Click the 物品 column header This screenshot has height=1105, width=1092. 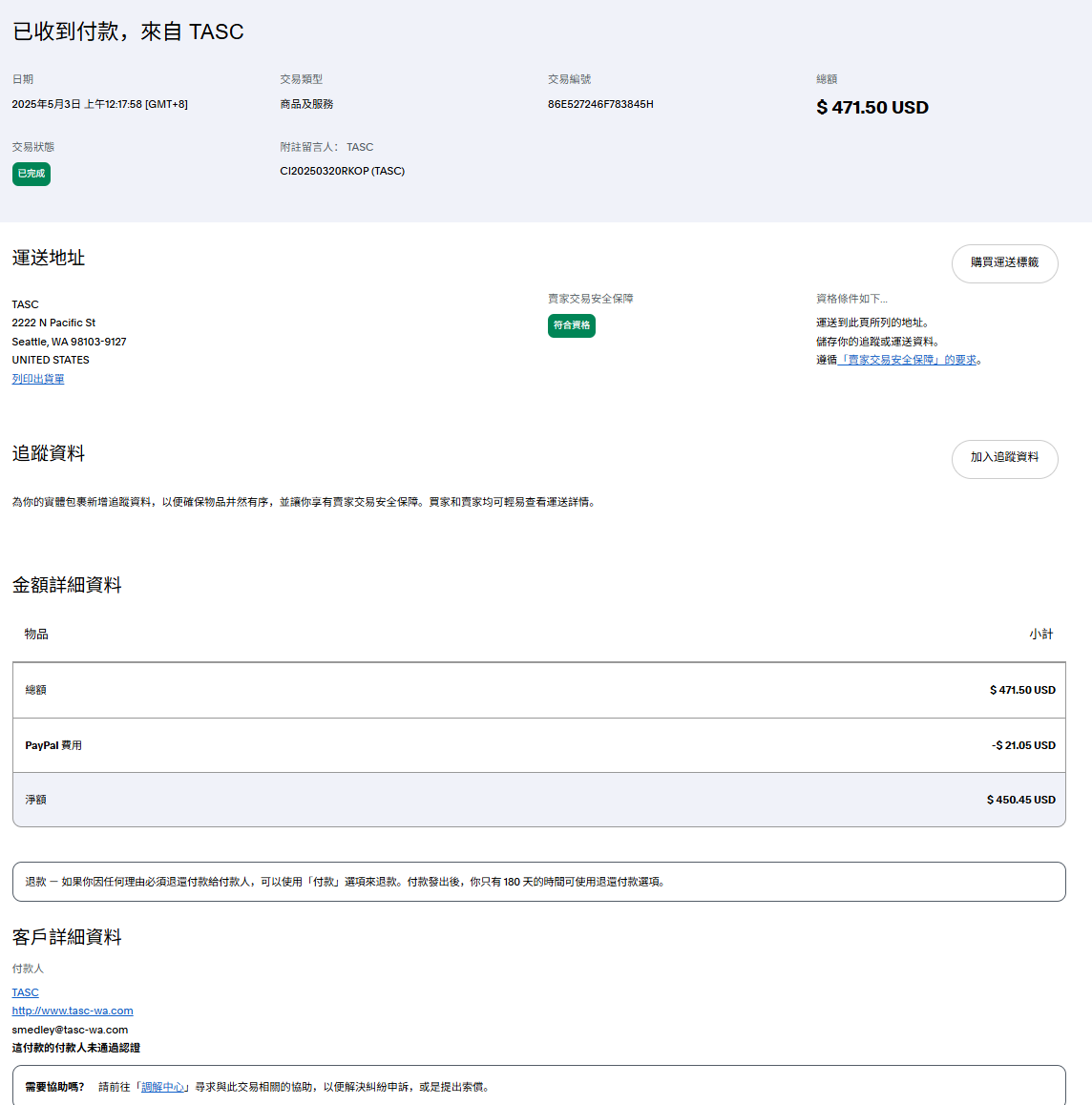coord(36,634)
